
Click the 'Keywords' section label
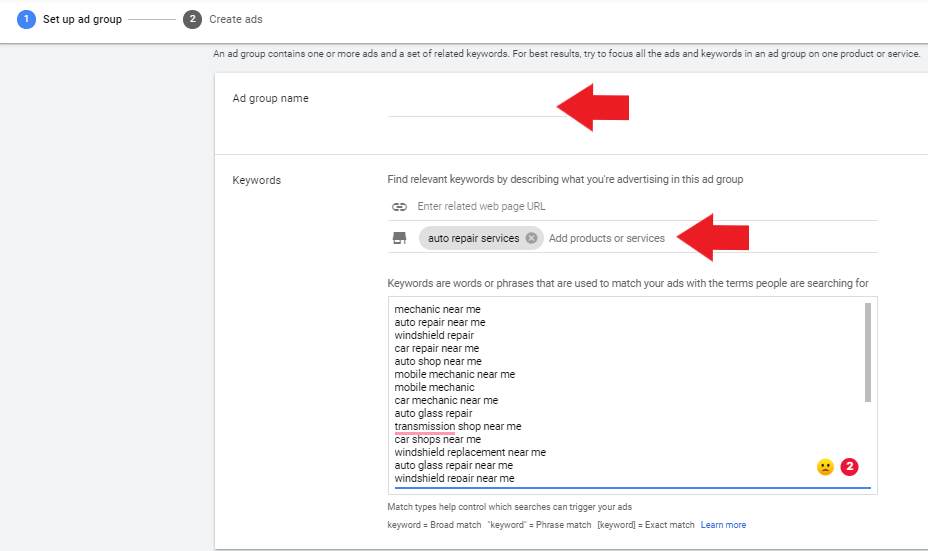(x=256, y=180)
